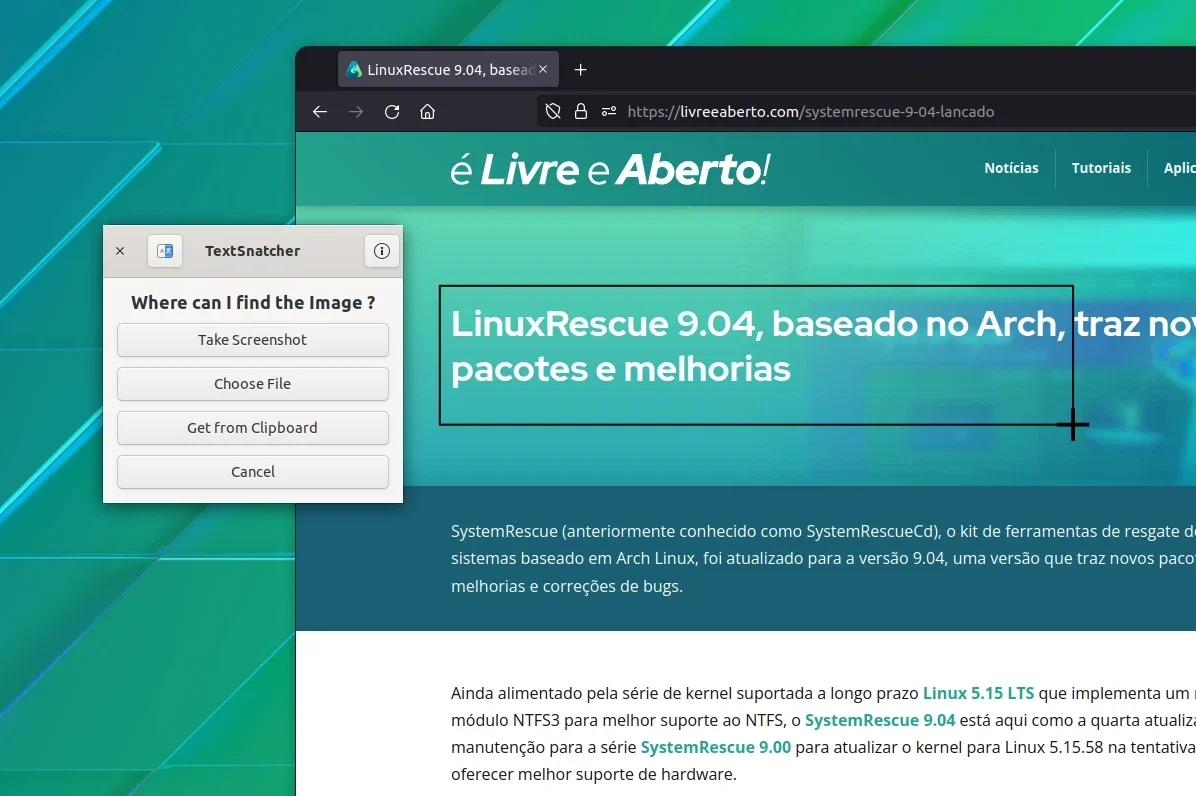The height and width of the screenshot is (796, 1196).
Task: Reload the current browser page
Action: click(x=392, y=112)
